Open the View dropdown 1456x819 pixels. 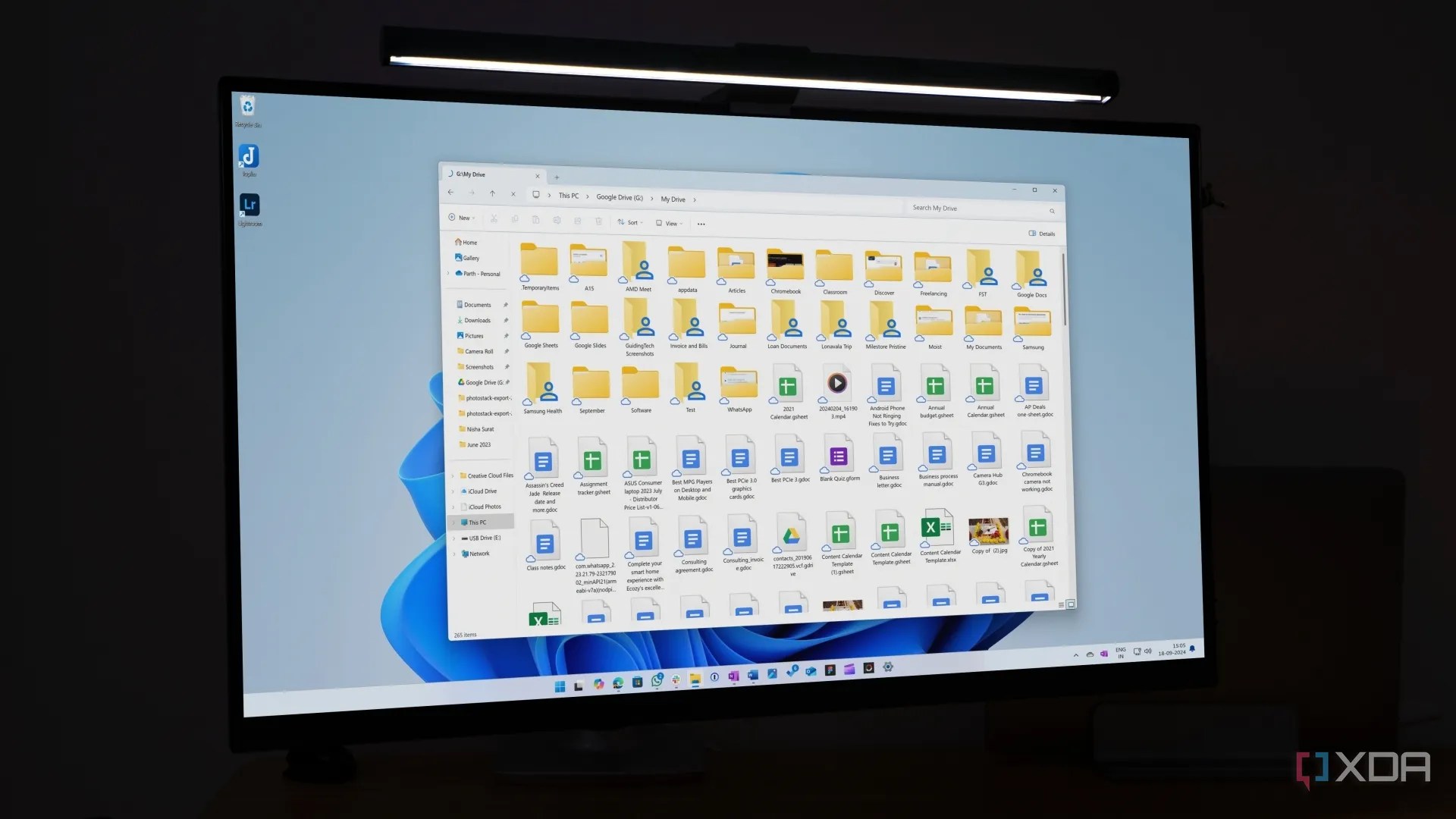point(669,224)
